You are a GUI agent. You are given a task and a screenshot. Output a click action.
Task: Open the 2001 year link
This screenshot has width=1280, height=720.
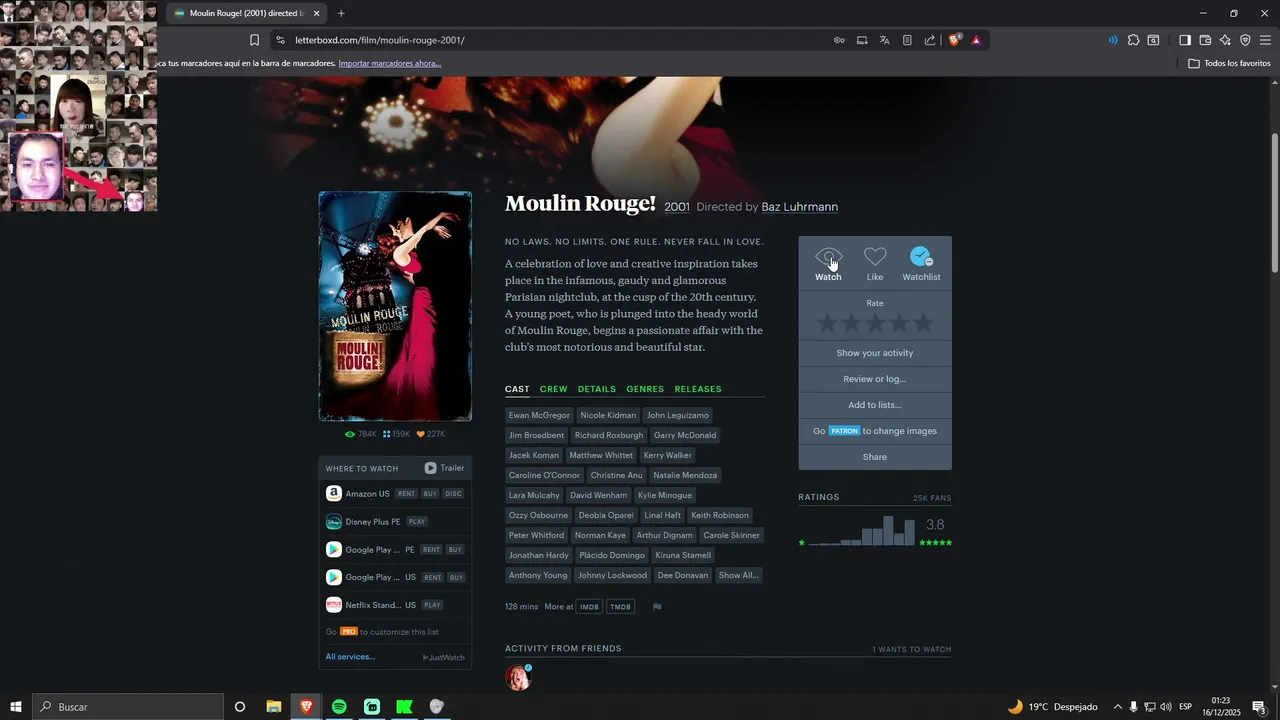(677, 207)
